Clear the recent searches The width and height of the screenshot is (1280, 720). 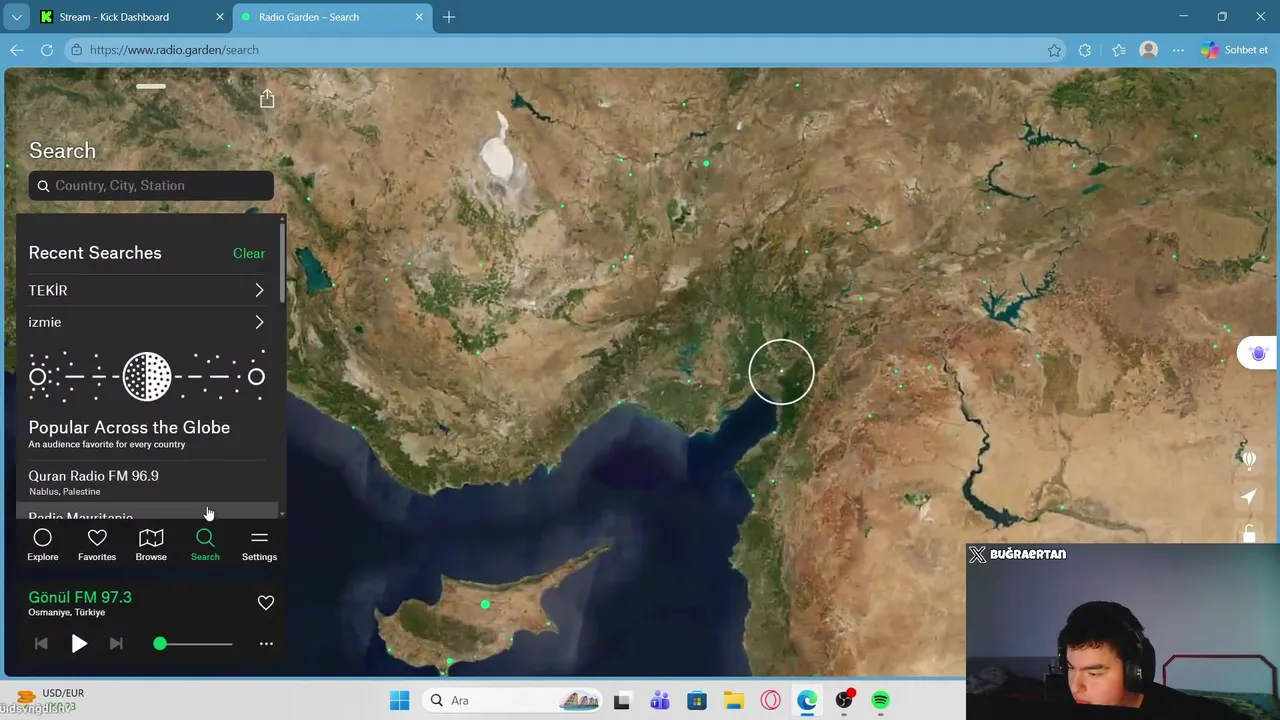[249, 253]
